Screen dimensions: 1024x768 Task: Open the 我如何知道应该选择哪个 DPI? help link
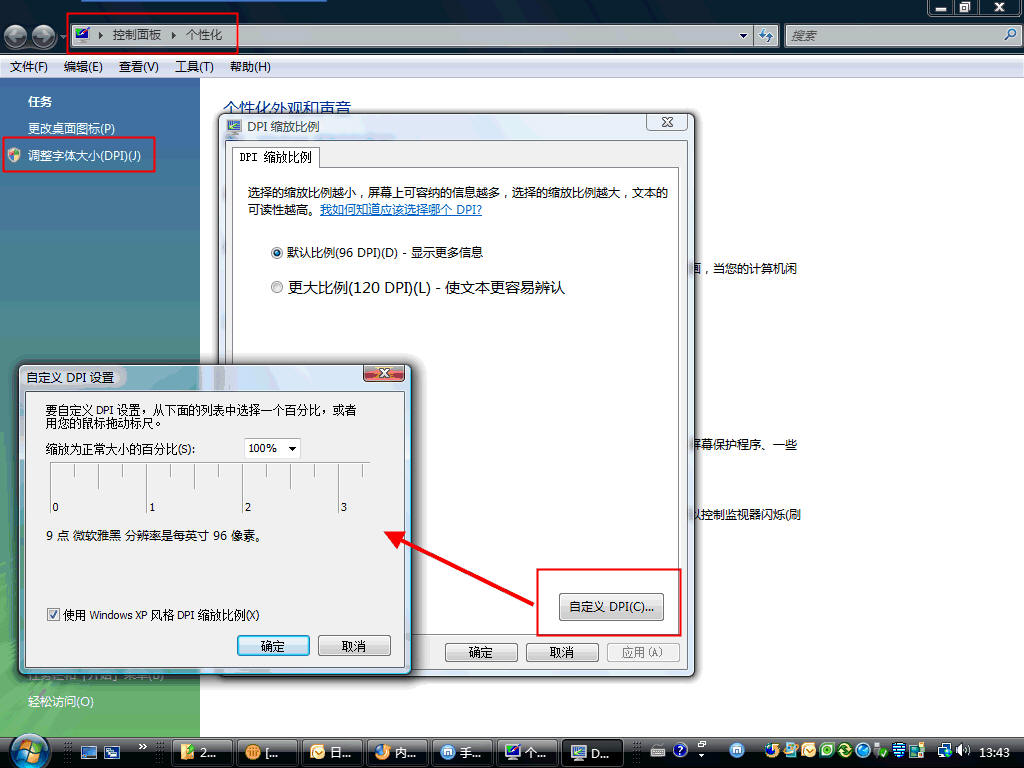pyautogui.click(x=400, y=210)
